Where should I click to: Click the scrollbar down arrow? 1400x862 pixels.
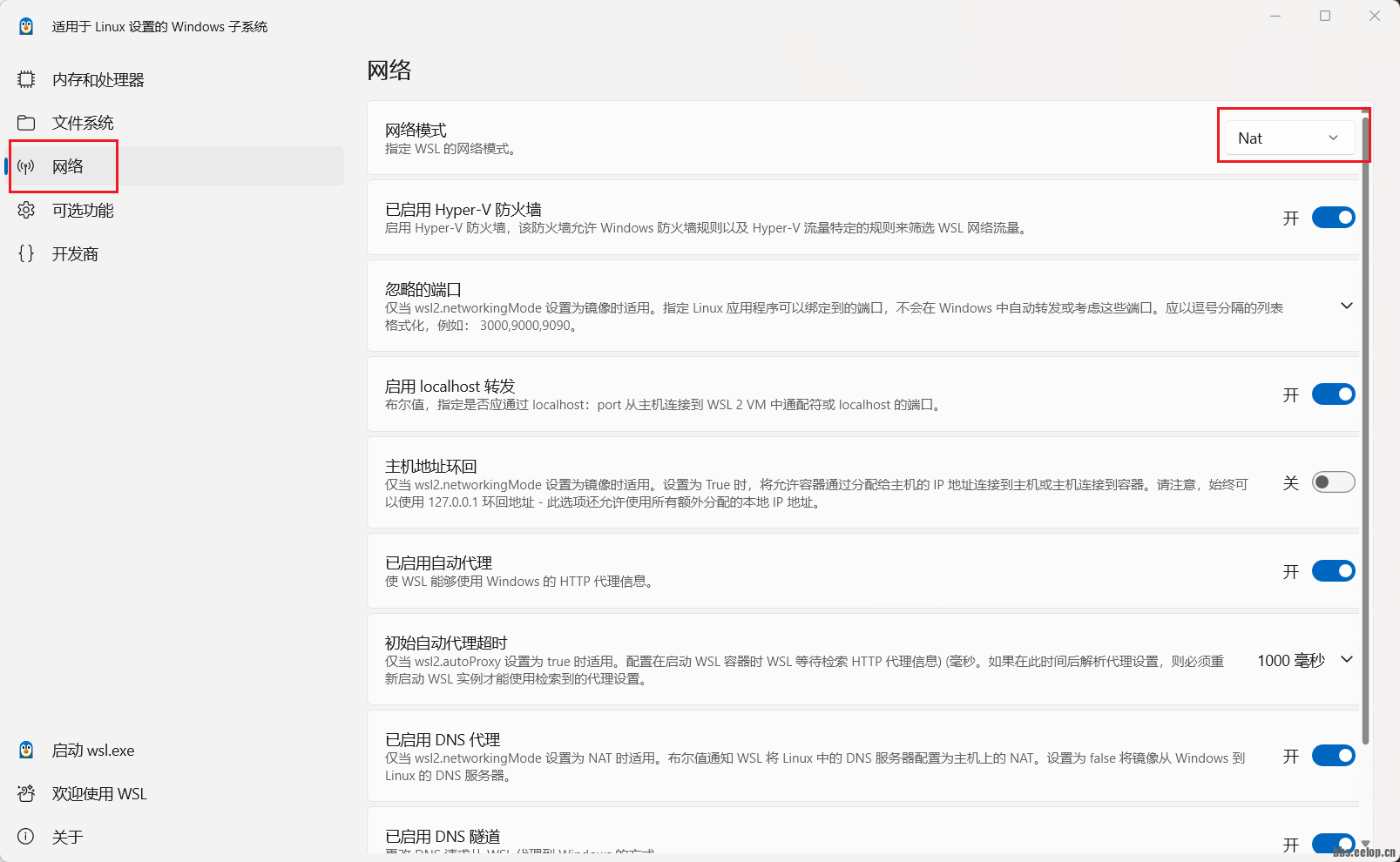click(1365, 844)
